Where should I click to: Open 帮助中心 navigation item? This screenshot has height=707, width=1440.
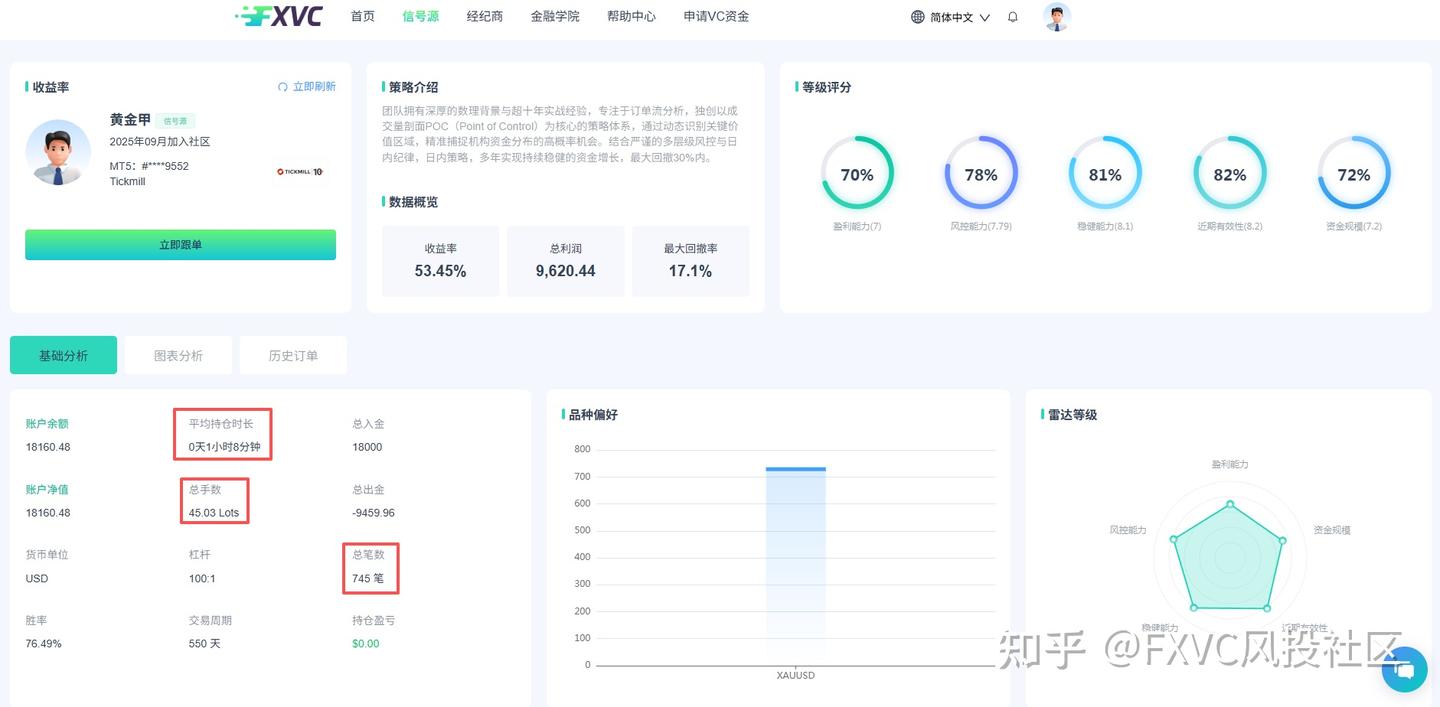(x=632, y=16)
